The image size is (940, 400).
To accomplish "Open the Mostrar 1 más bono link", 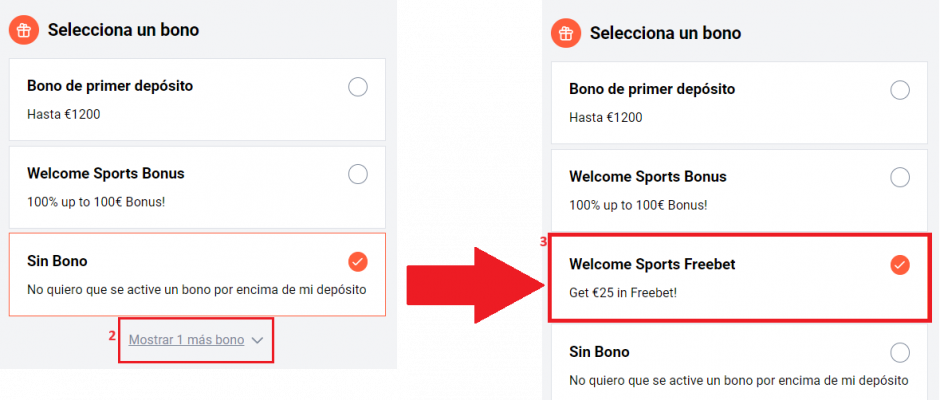I will pos(186,340).
